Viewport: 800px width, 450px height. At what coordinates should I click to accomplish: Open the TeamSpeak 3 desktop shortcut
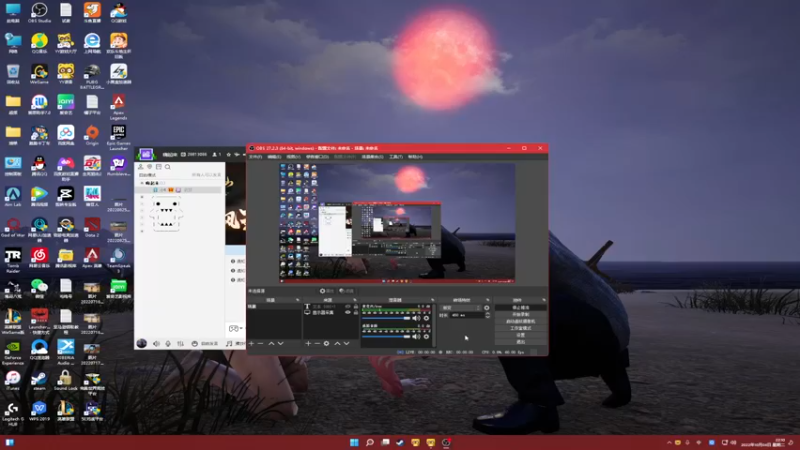click(x=118, y=260)
